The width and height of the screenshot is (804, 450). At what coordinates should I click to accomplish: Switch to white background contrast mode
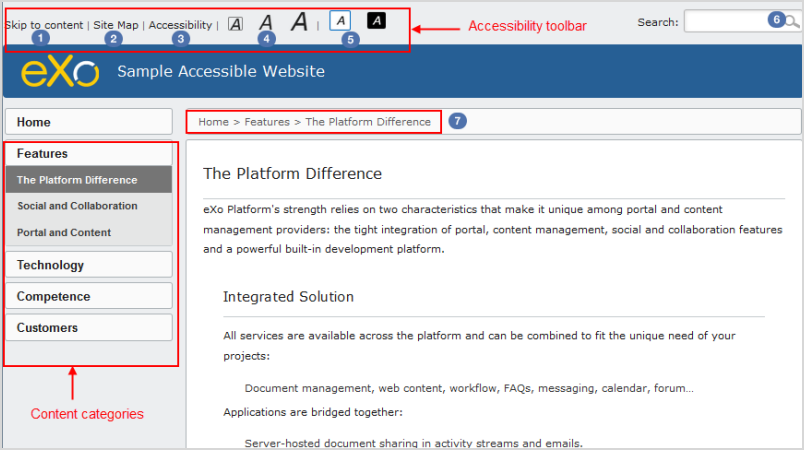340,21
